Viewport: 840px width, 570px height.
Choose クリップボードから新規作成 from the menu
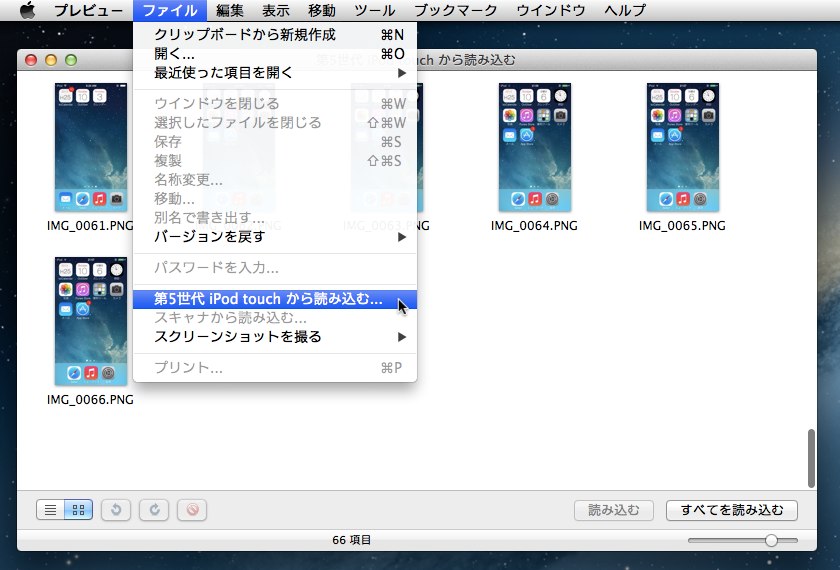coord(275,35)
